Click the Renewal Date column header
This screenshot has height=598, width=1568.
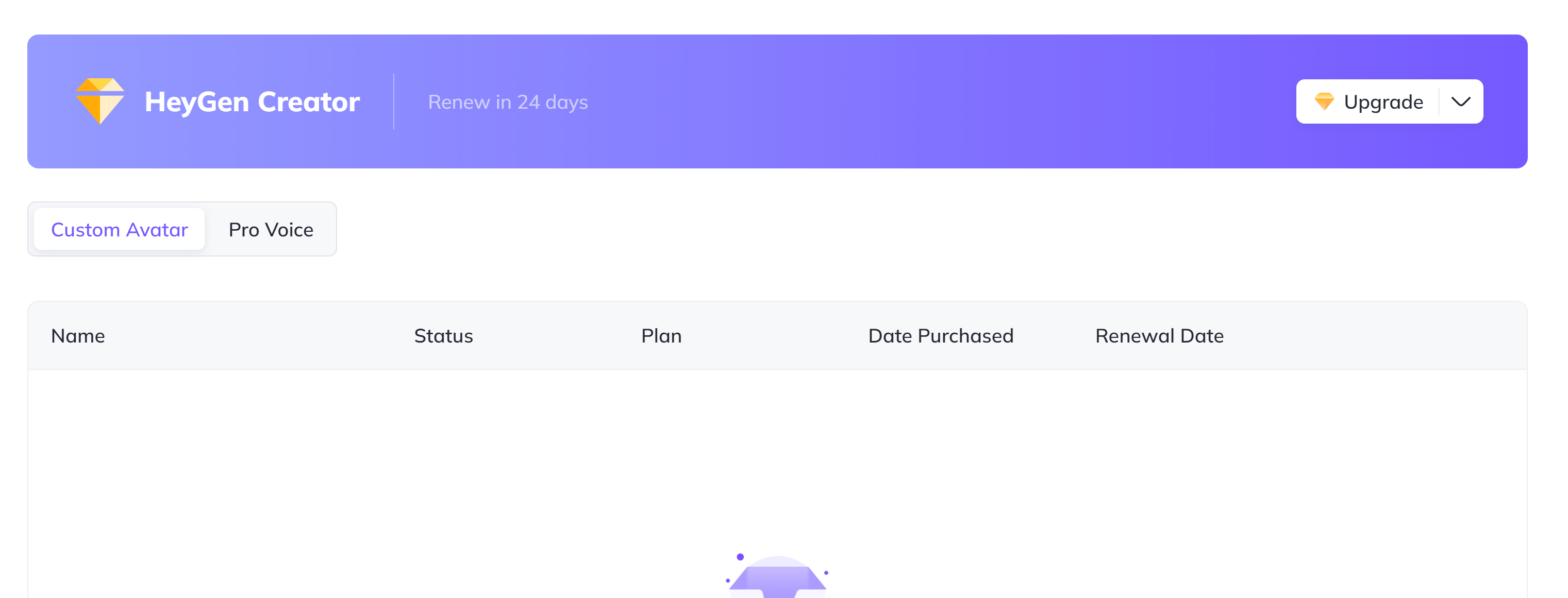point(1159,336)
